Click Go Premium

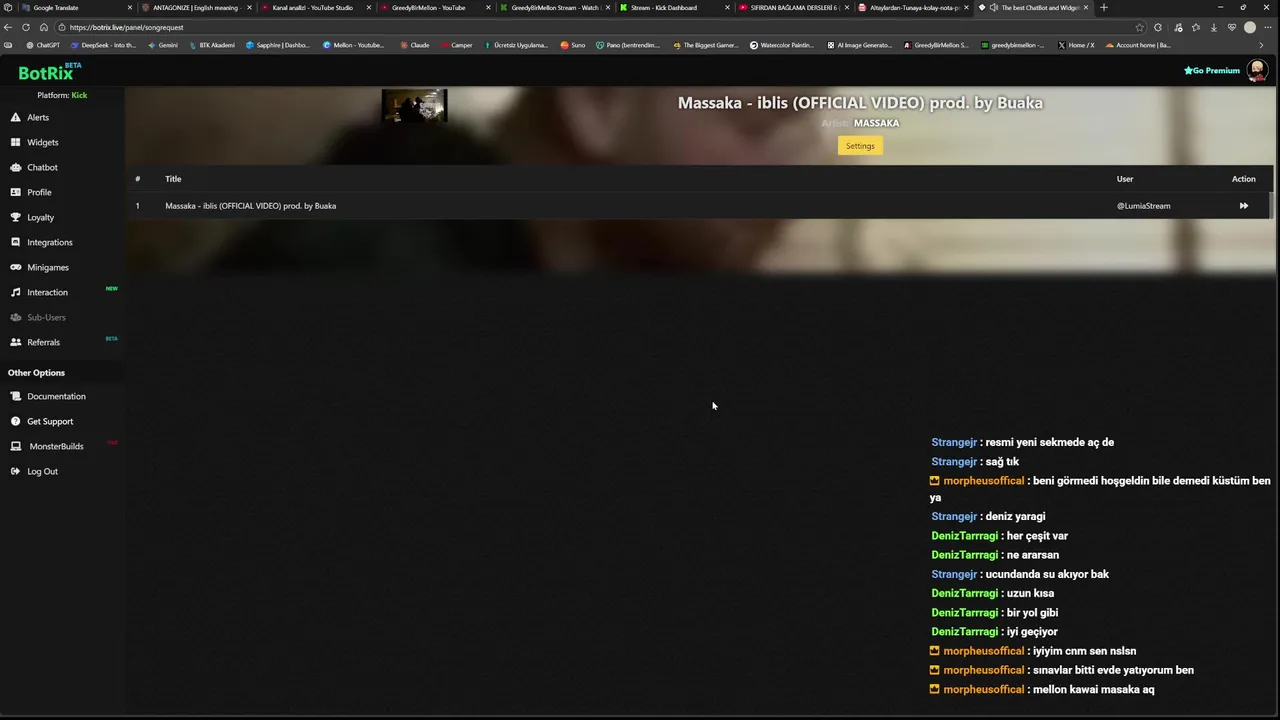click(x=1212, y=71)
